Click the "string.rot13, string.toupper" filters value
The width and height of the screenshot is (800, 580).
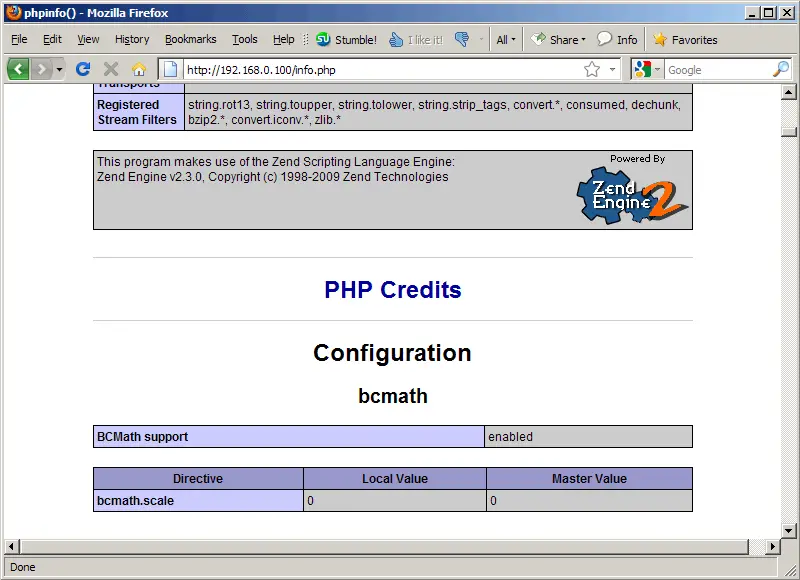click(438, 112)
